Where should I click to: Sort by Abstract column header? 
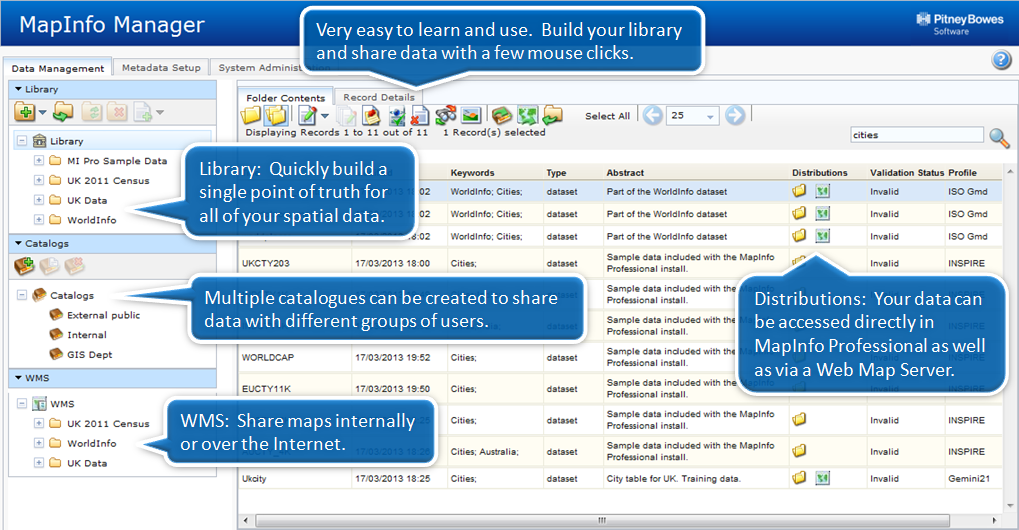625,173
